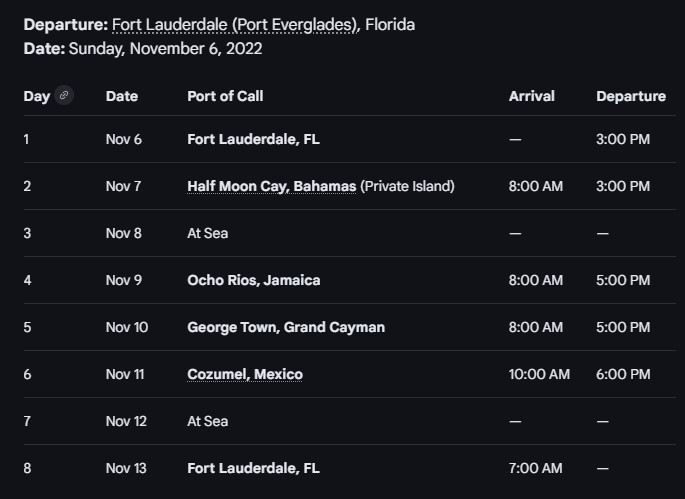Click the Nov 9 date cell
The width and height of the screenshot is (685, 499).
124,280
